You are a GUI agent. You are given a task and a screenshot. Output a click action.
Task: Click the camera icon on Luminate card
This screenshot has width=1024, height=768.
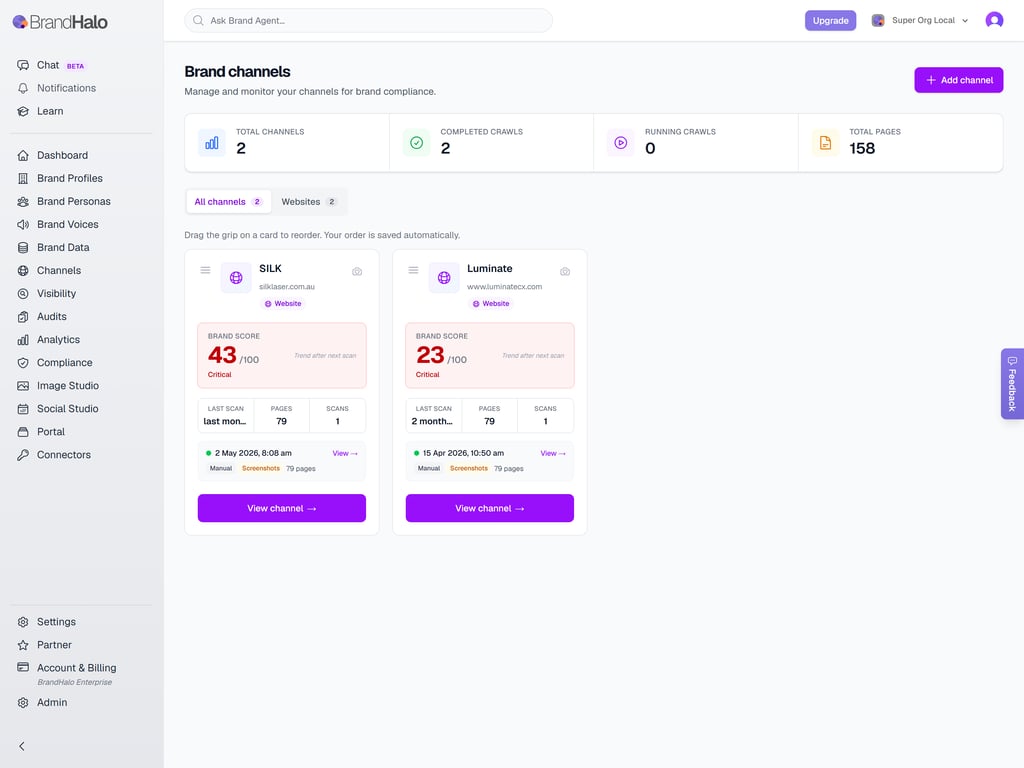(x=565, y=272)
